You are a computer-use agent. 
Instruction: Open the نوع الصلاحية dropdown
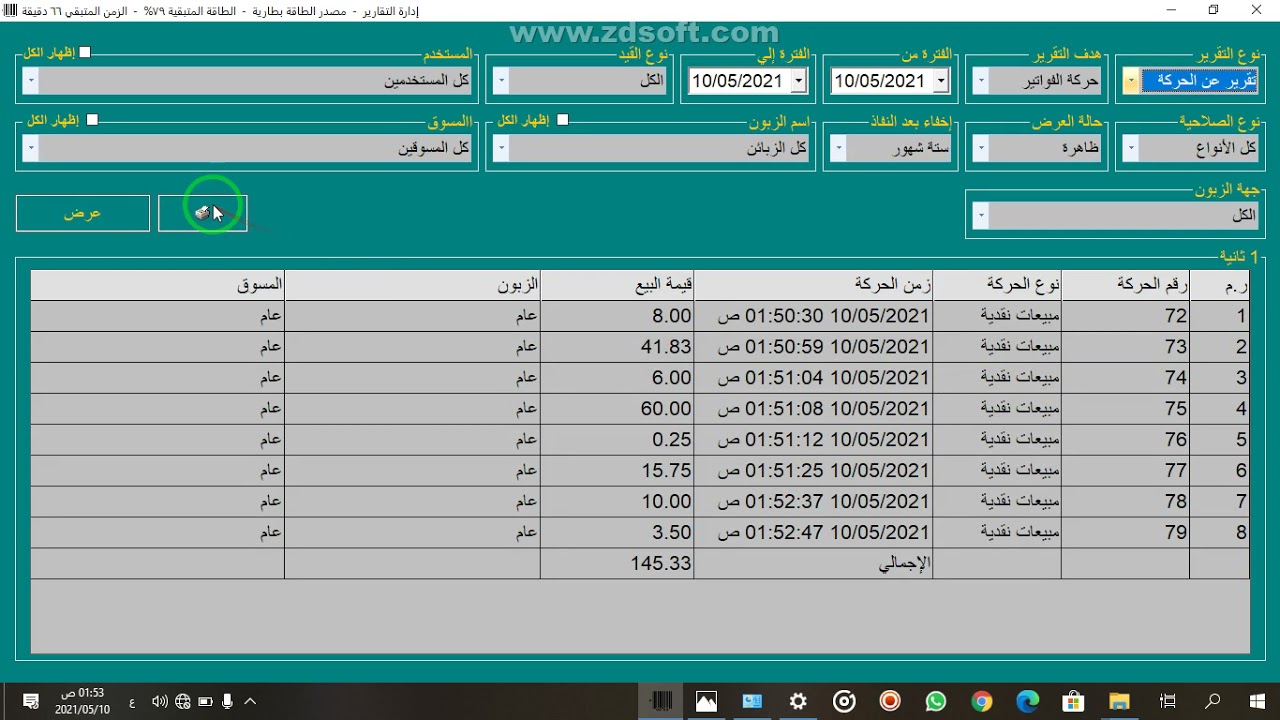click(x=1131, y=149)
